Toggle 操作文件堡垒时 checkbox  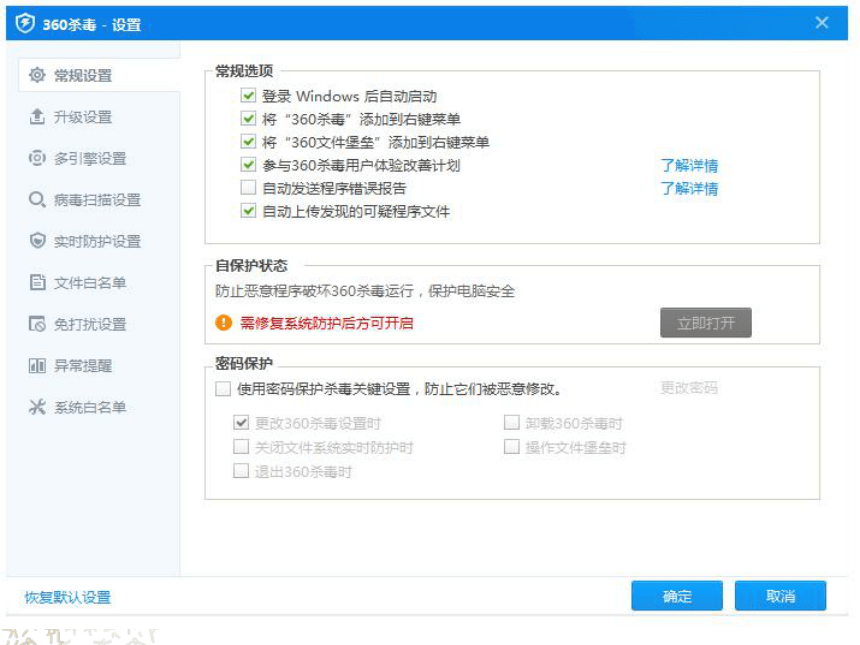tap(511, 447)
